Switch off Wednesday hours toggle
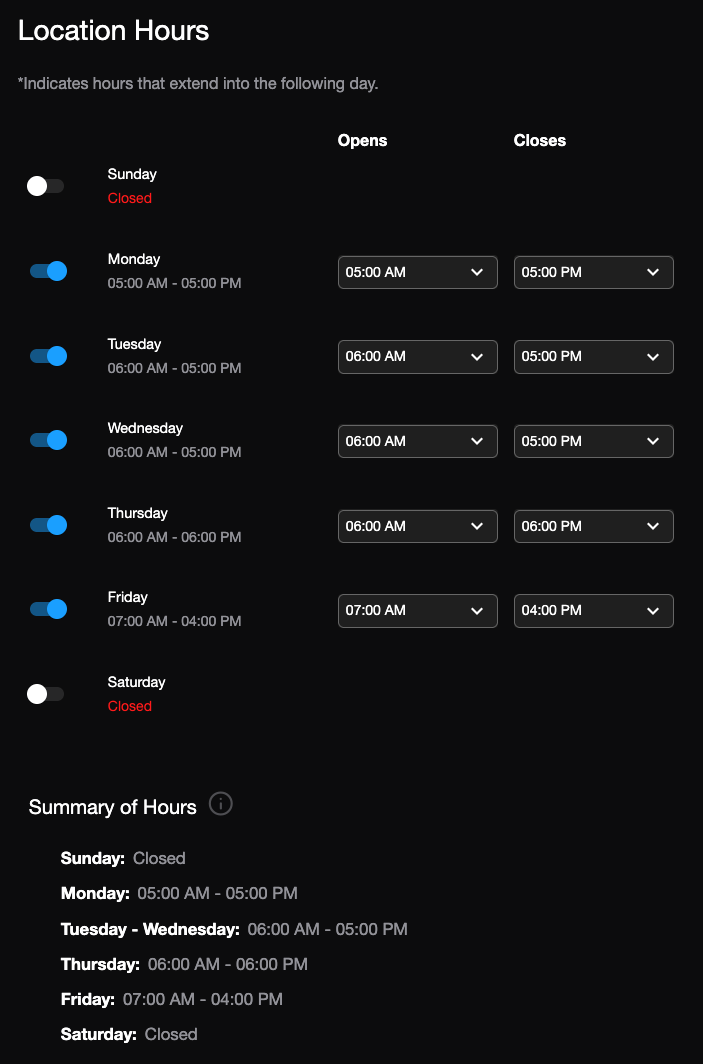 48,440
